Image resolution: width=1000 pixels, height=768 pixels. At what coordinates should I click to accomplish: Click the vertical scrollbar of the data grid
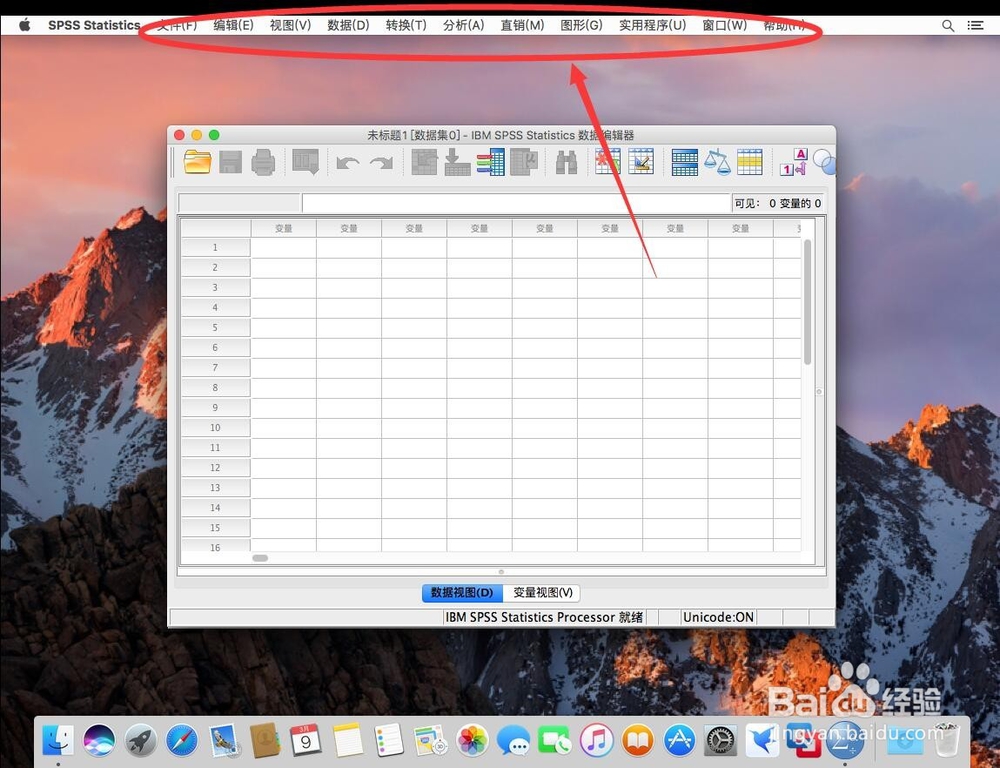click(807, 302)
